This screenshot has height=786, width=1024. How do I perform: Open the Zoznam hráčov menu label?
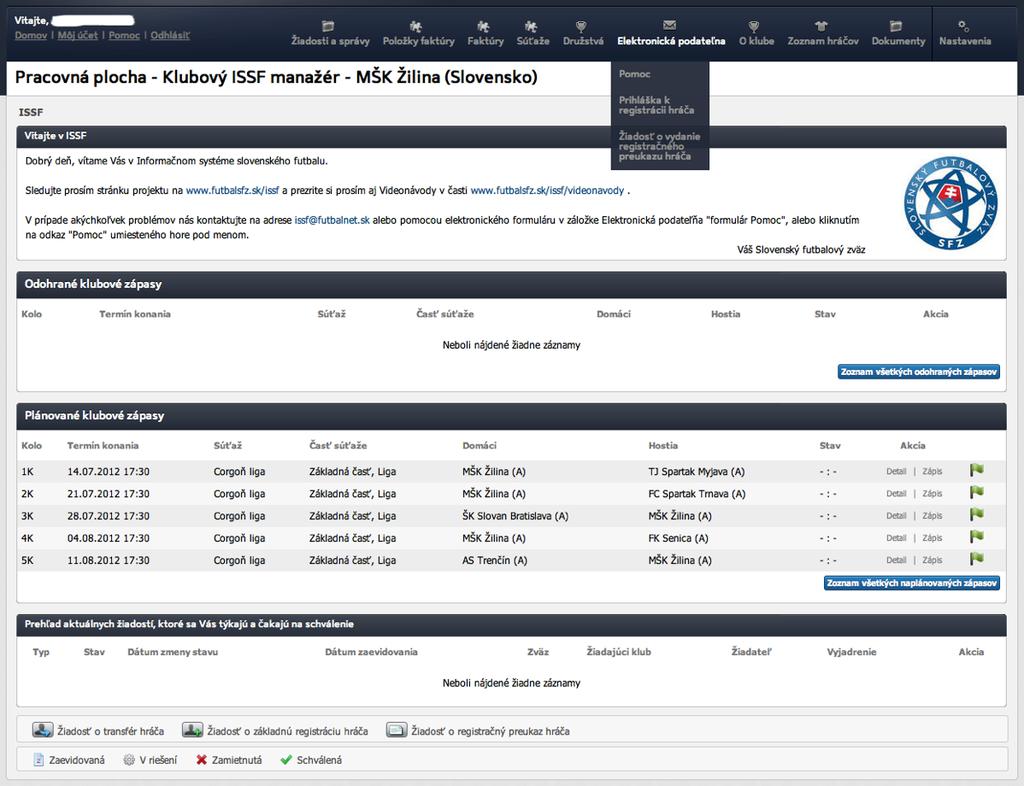[823, 41]
